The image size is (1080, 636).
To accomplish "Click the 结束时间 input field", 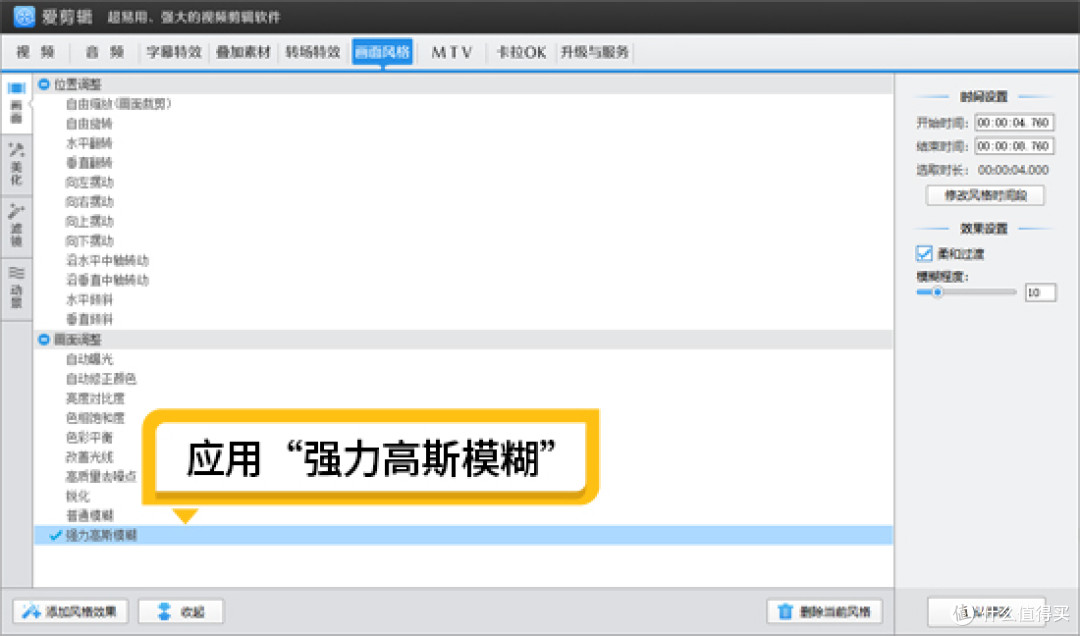I will [1014, 146].
